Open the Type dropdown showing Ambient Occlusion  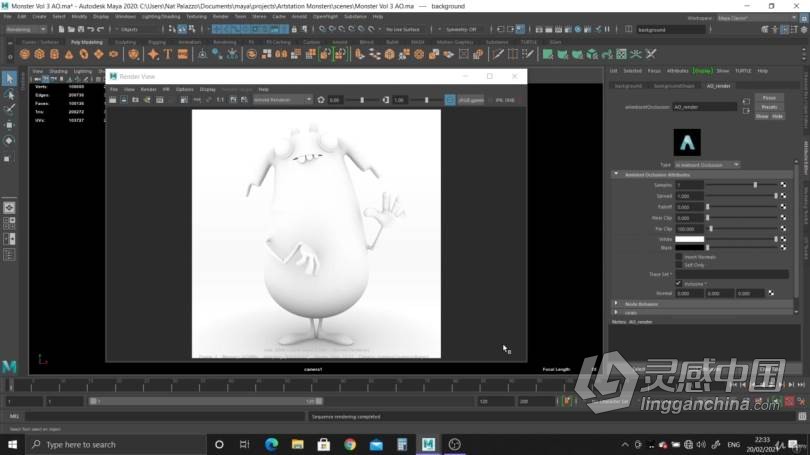707,165
